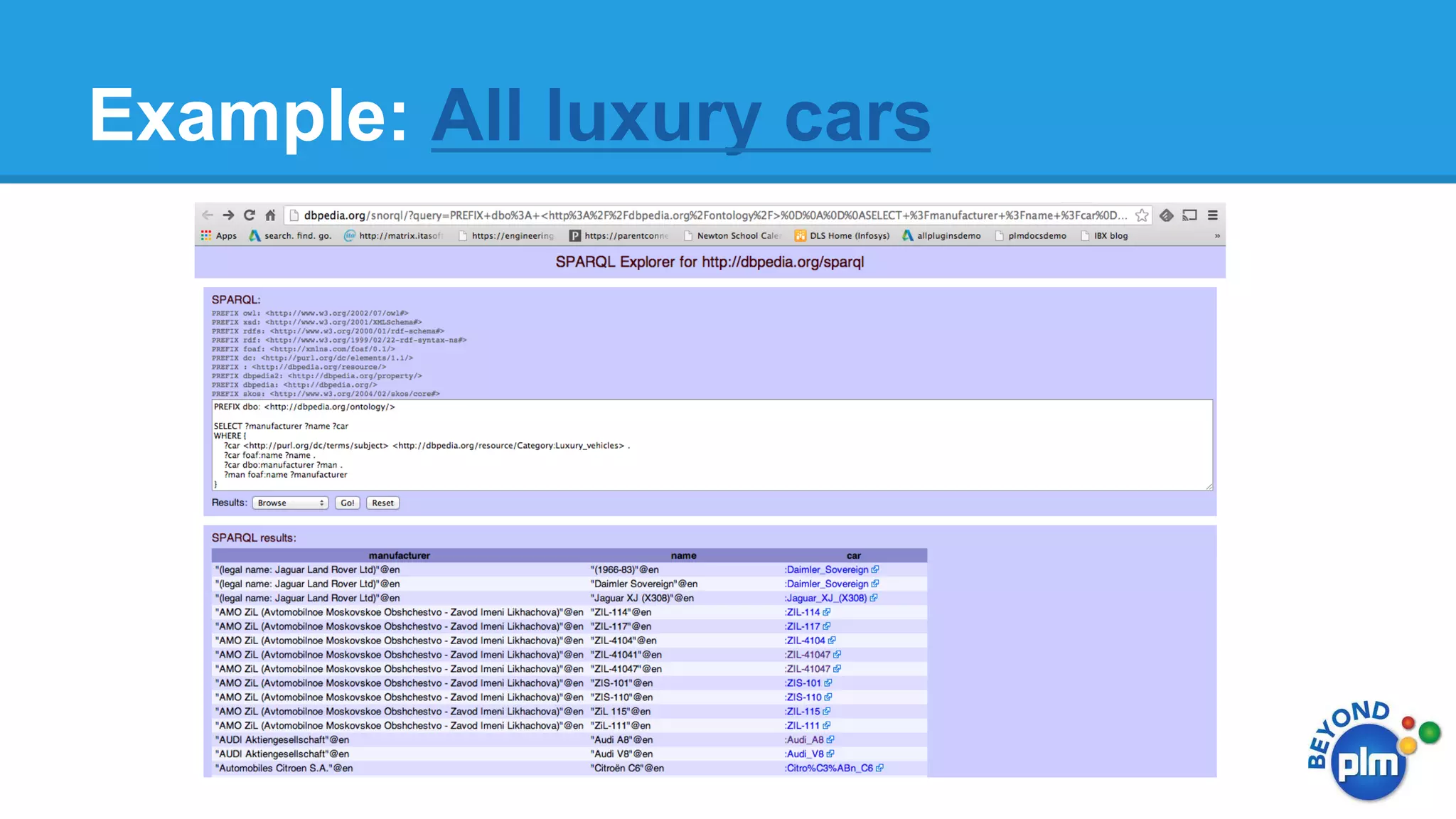Click external link icon next to ZIL-114
Viewport: 1456px width, 819px height.
click(x=827, y=612)
